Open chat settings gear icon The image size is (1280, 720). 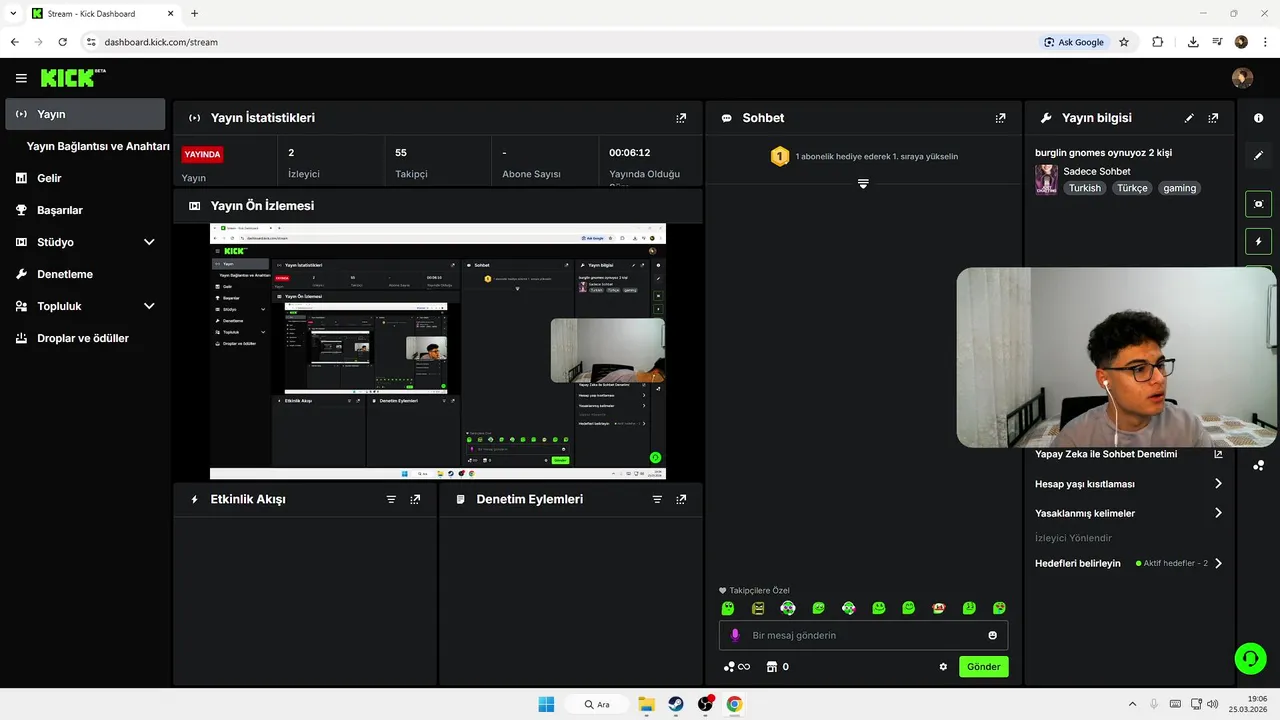point(943,667)
